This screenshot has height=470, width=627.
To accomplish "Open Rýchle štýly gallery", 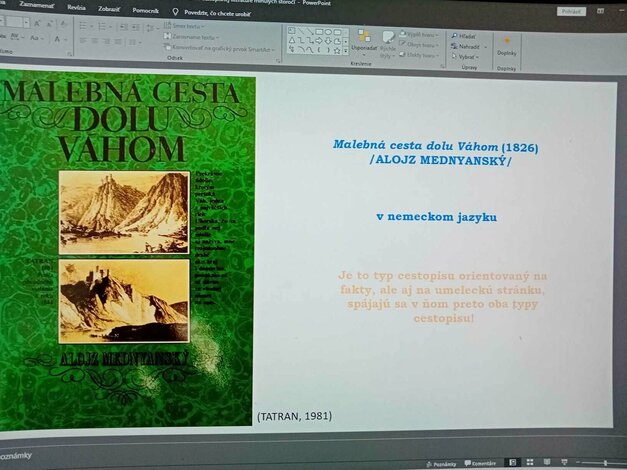I will (x=387, y=44).
